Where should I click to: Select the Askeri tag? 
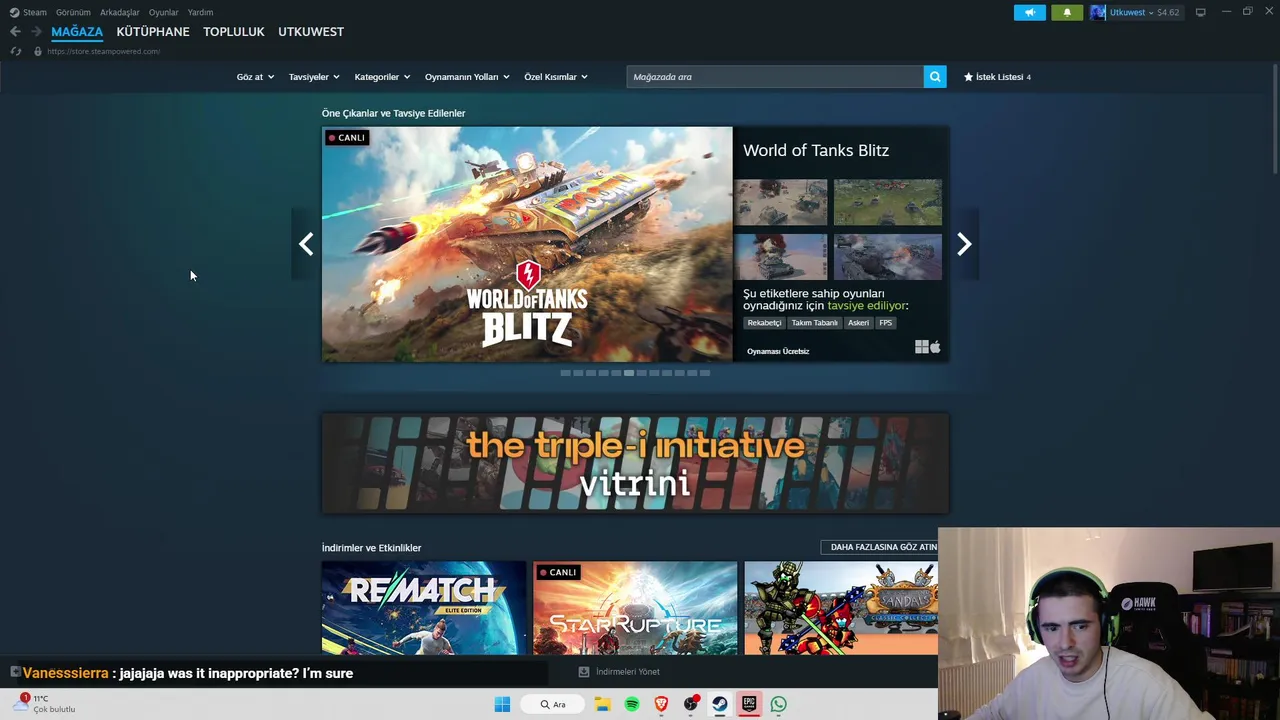point(858,323)
